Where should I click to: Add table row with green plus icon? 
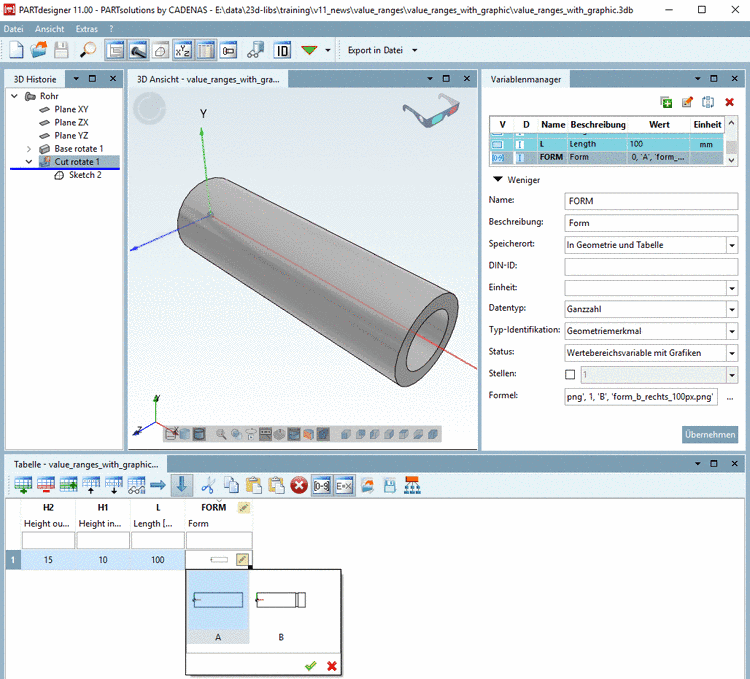point(22,485)
